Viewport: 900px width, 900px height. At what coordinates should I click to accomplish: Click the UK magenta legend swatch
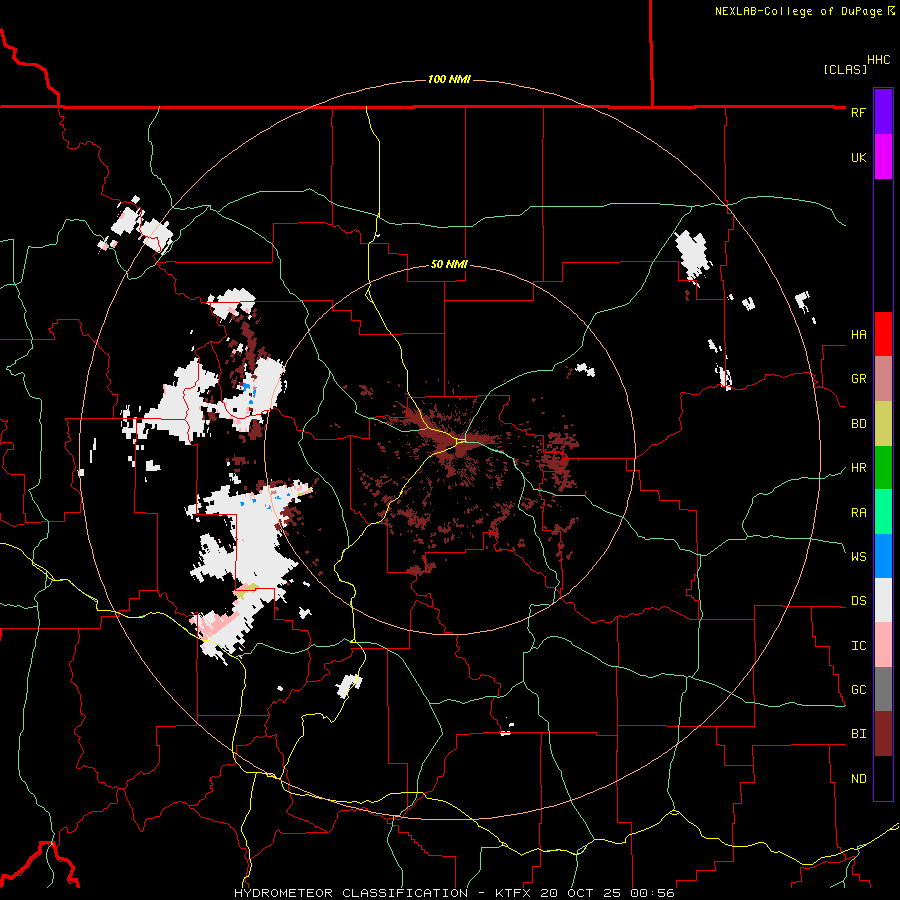pos(883,157)
